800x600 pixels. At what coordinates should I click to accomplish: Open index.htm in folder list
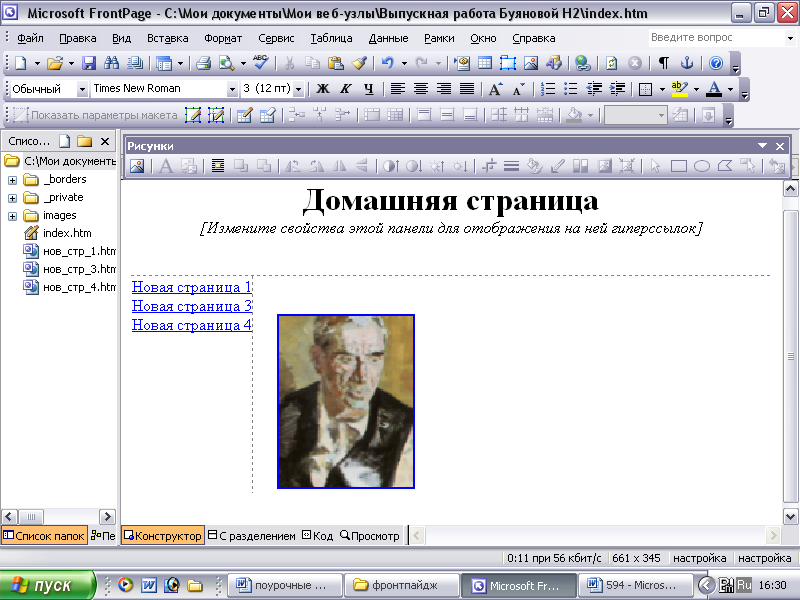(x=67, y=234)
